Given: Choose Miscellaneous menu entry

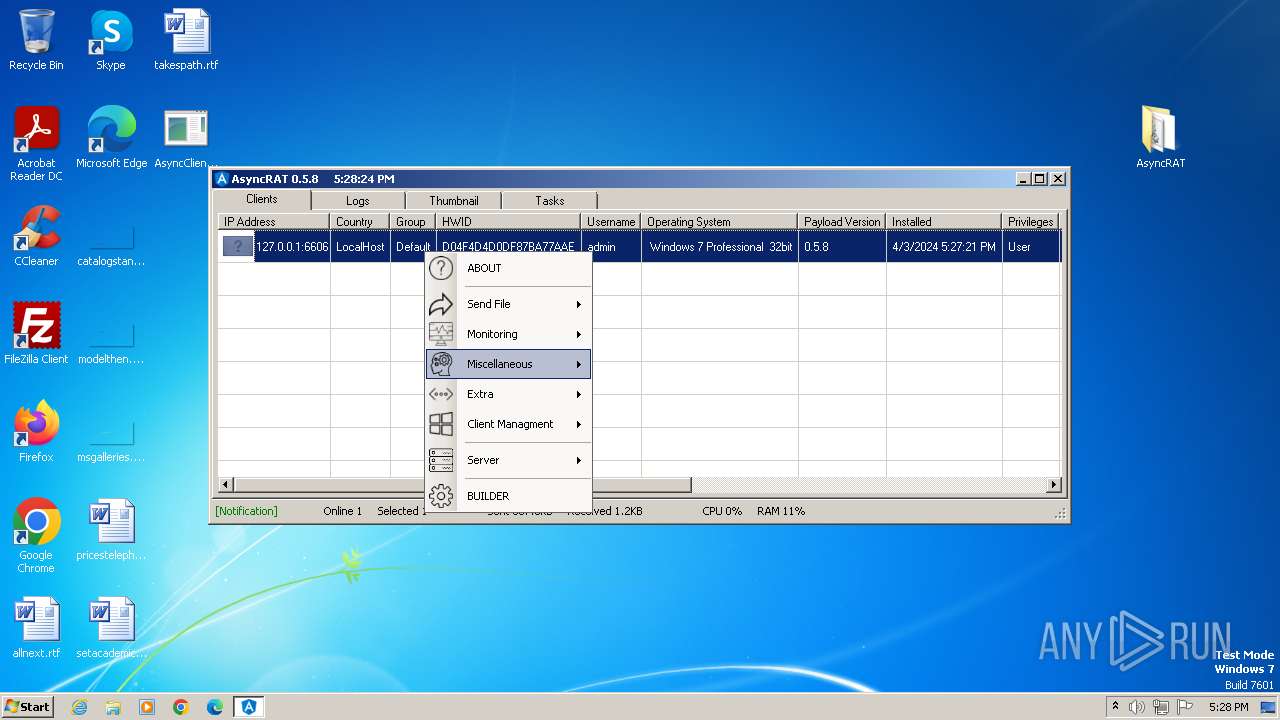Looking at the screenshot, I should [x=508, y=364].
